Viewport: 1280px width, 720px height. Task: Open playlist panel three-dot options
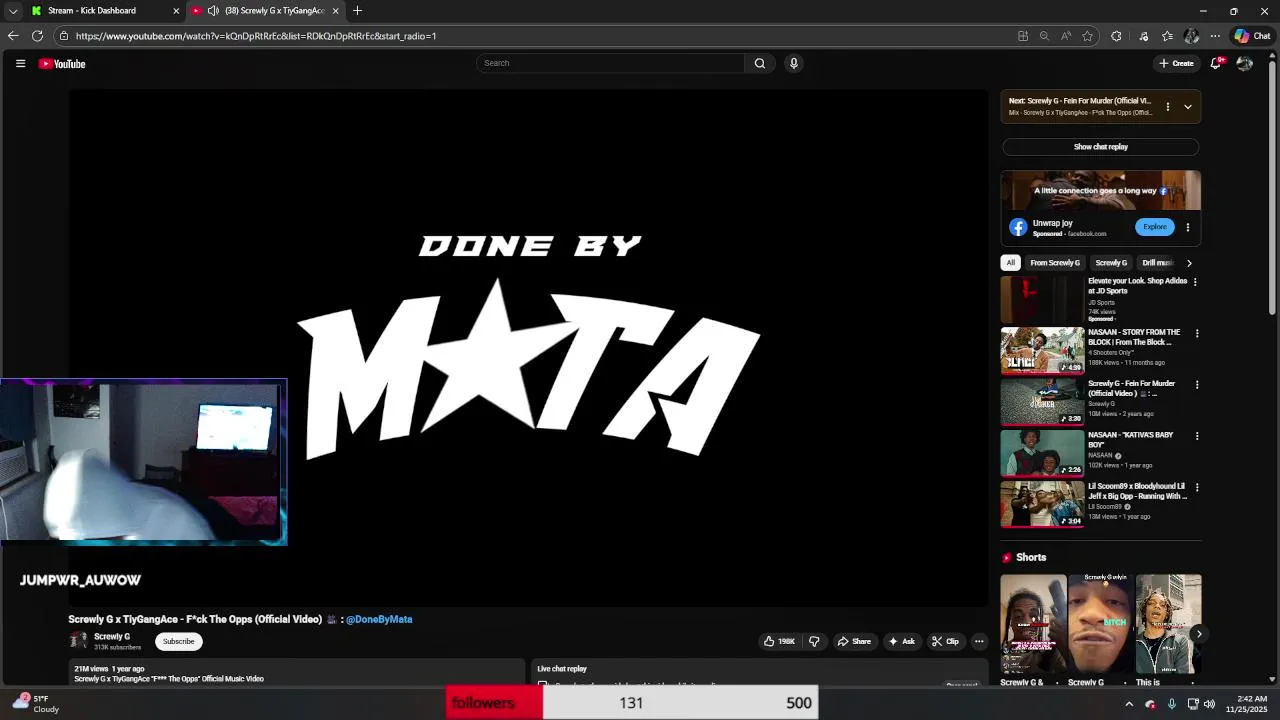(x=1168, y=107)
